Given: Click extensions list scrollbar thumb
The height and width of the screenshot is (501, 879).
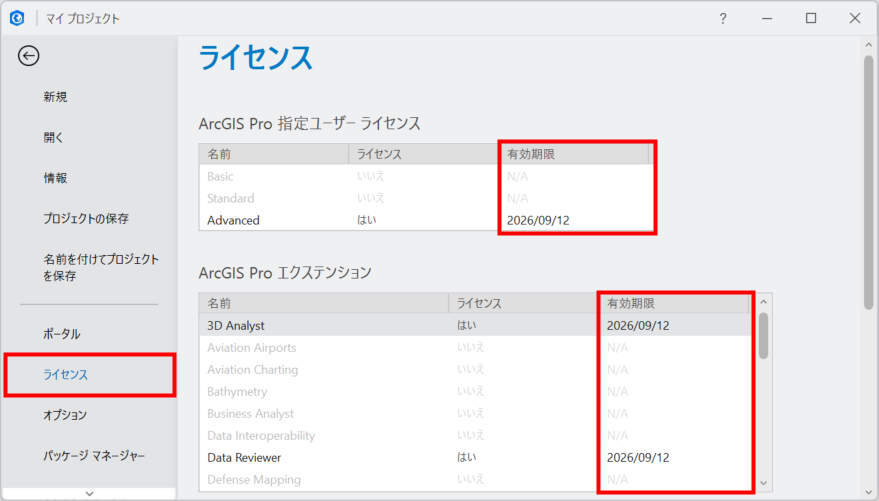Looking at the screenshot, I should 763,336.
